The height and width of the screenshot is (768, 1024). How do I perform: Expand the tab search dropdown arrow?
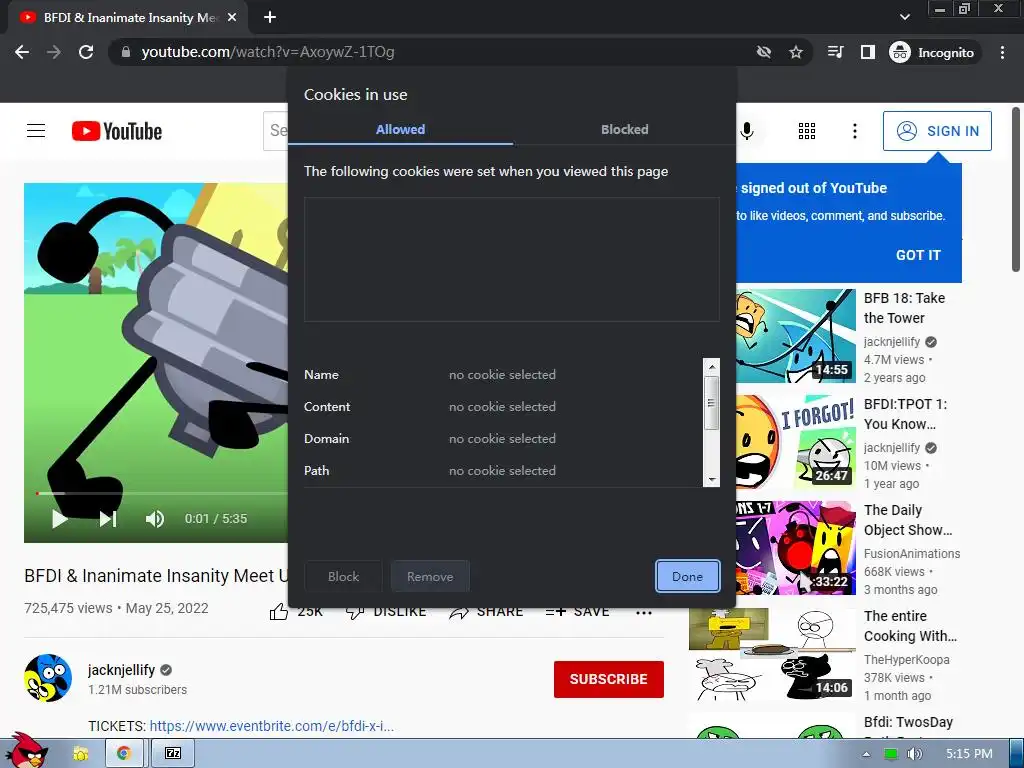[x=904, y=17]
